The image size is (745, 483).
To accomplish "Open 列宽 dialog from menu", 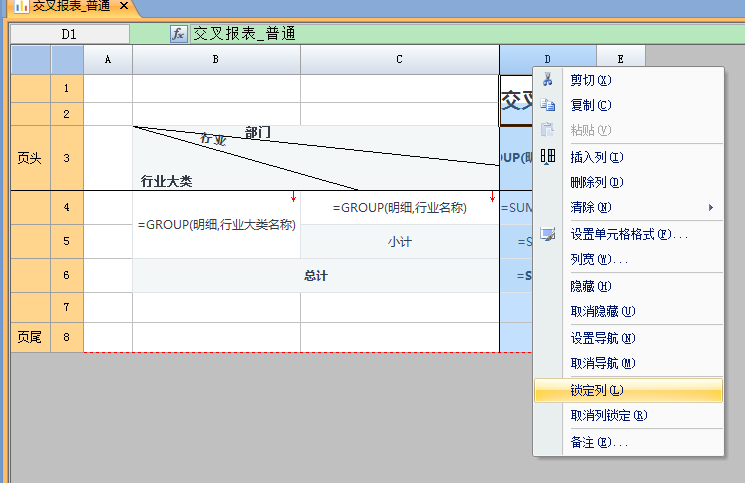I will [x=599, y=260].
